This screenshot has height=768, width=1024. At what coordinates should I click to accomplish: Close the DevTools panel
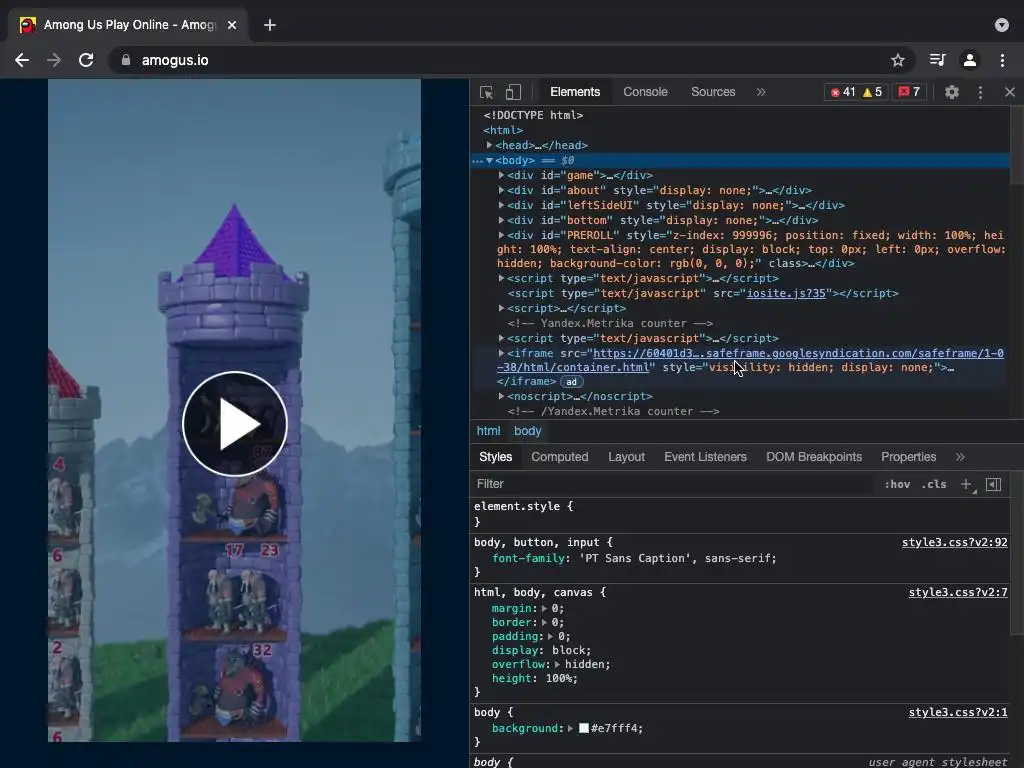(1010, 92)
